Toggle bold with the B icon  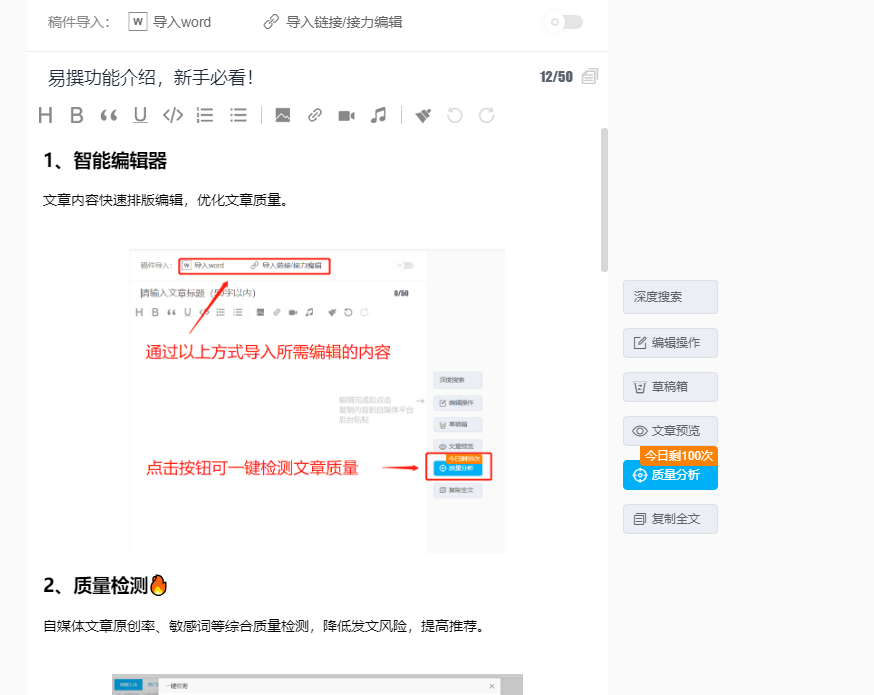tap(77, 115)
